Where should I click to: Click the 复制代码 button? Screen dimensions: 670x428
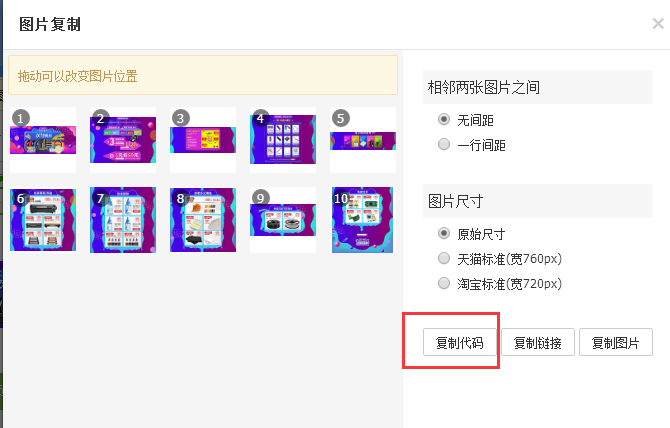click(460, 342)
